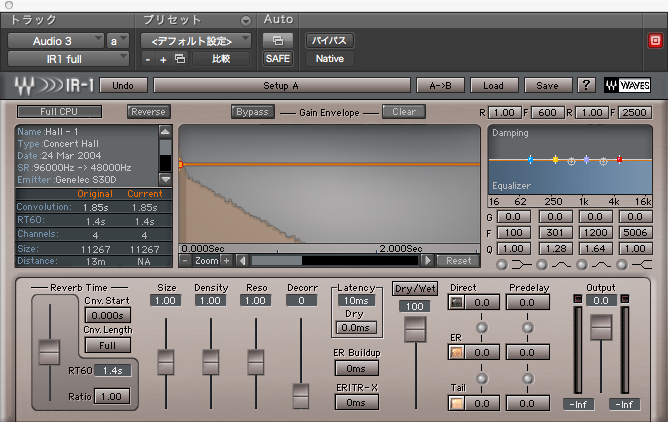Clear the gain envelope with Clear button
This screenshot has width=668, height=422.
[404, 112]
